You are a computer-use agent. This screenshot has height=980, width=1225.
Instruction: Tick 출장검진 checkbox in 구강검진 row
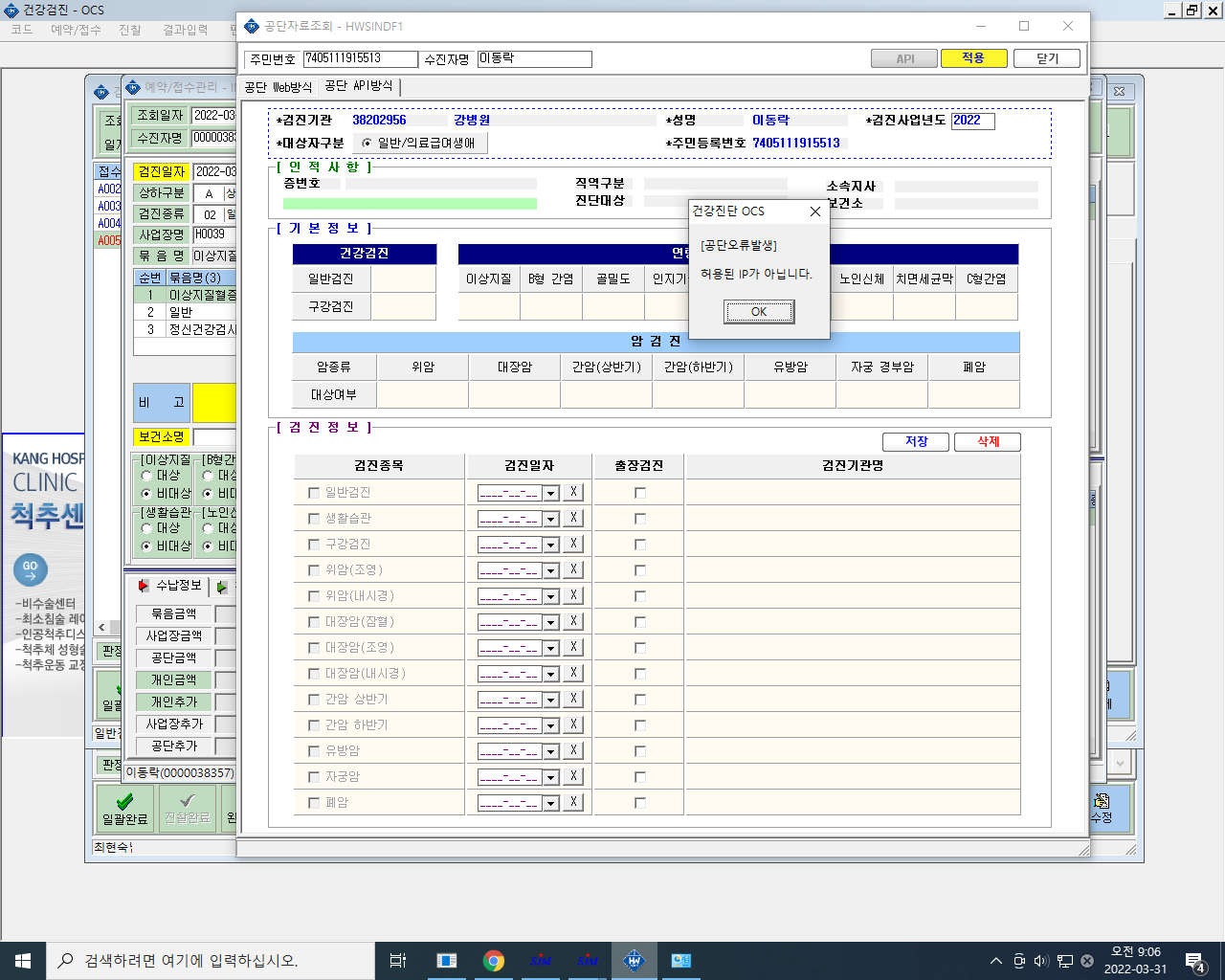640,545
